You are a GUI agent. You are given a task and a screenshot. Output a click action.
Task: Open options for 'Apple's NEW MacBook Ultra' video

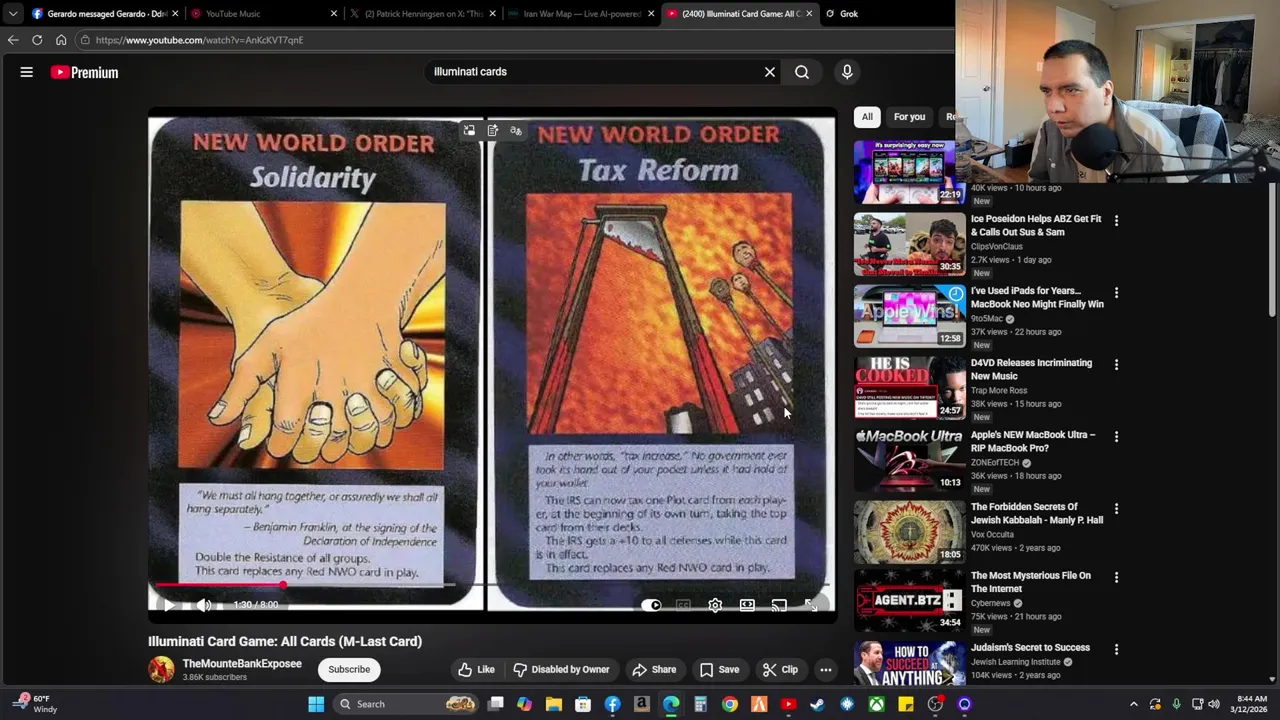(x=1116, y=436)
